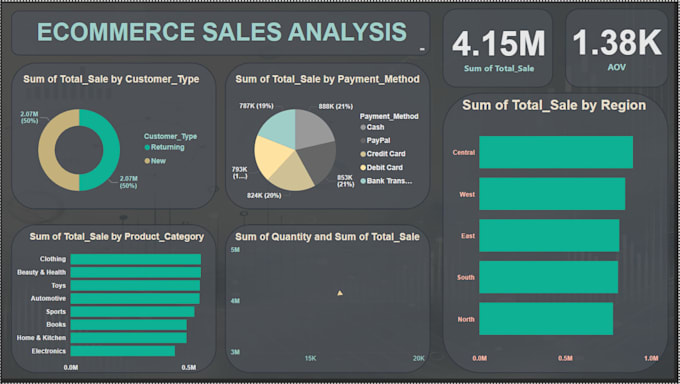Select the West region bar

[x=552, y=194]
